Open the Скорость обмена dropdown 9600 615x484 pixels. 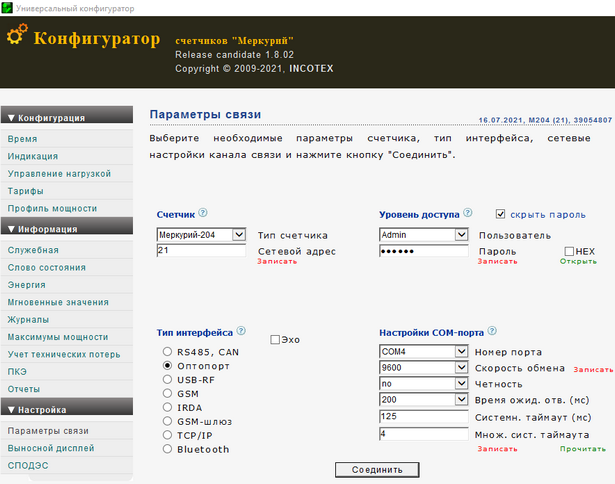(x=424, y=368)
